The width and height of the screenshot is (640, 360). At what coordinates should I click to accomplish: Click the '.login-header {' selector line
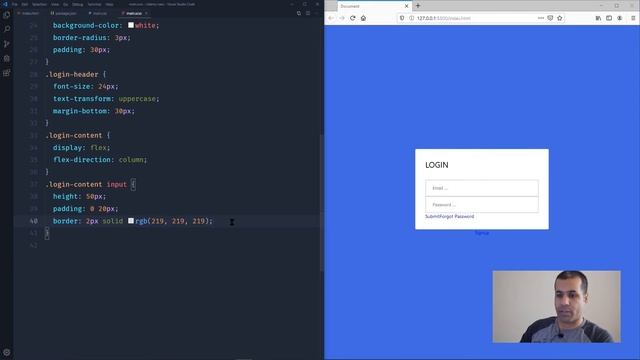point(76,74)
